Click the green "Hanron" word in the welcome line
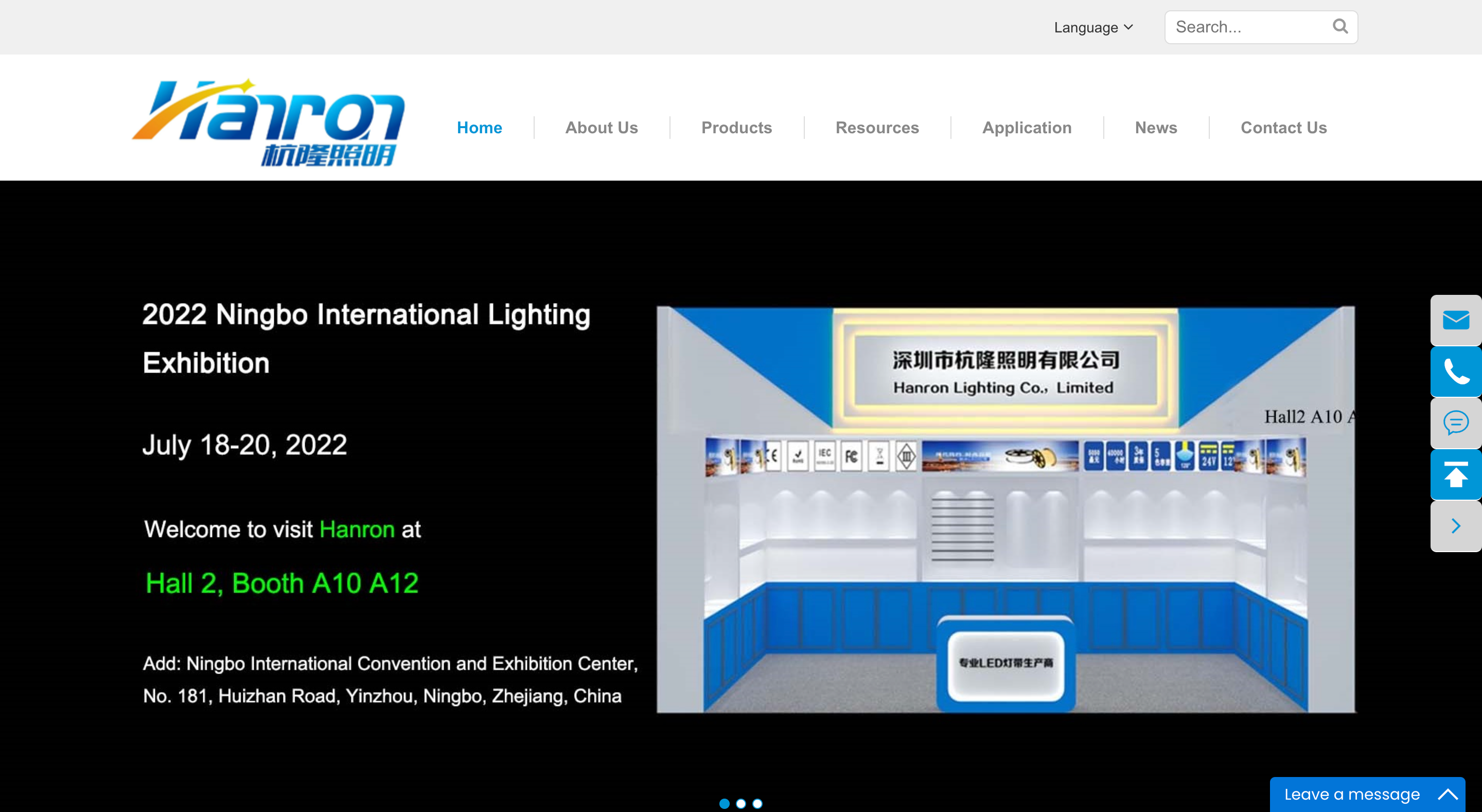The image size is (1482, 812). tap(357, 529)
